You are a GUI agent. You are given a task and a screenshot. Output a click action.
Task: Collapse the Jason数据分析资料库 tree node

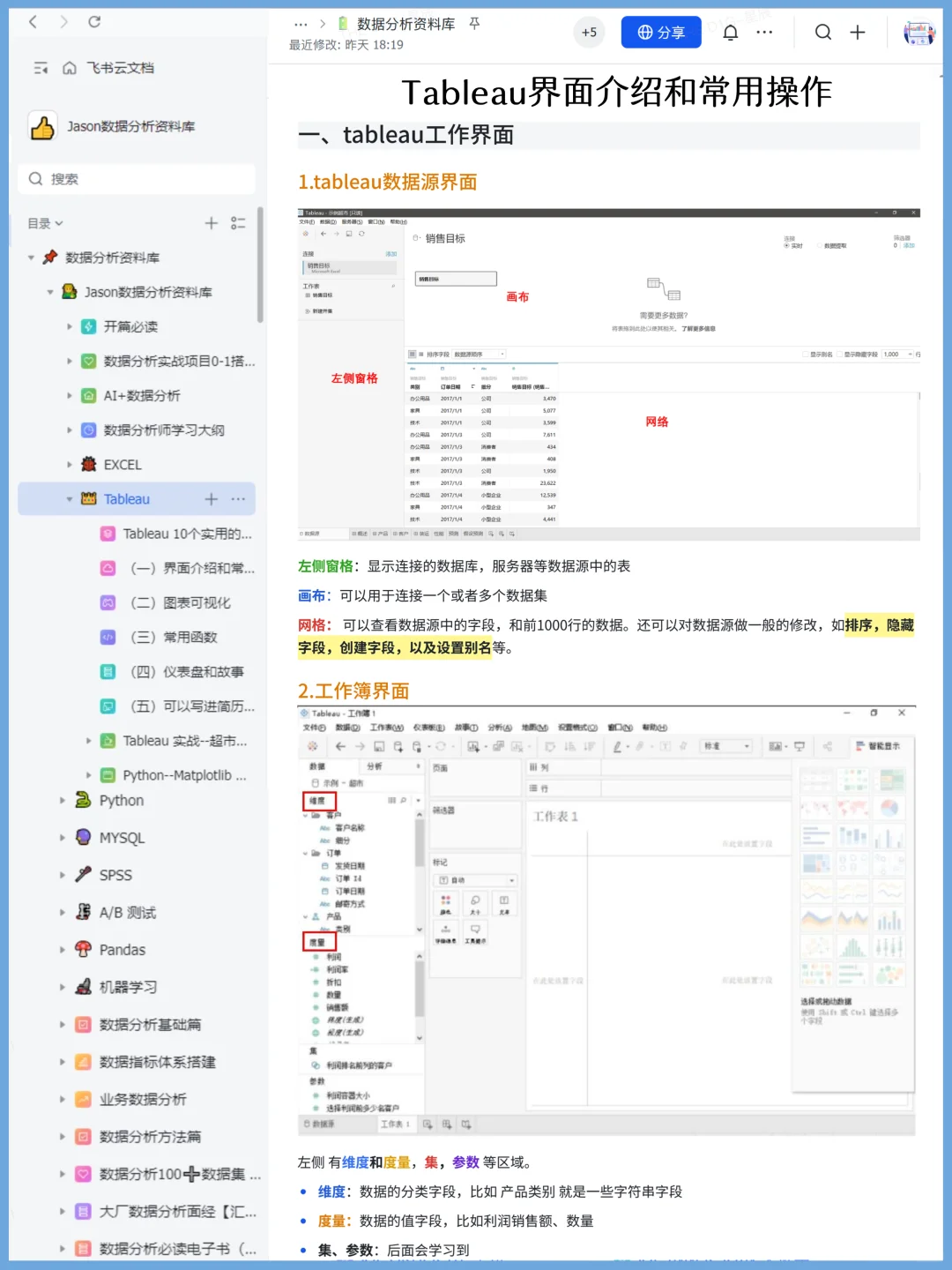point(50,292)
